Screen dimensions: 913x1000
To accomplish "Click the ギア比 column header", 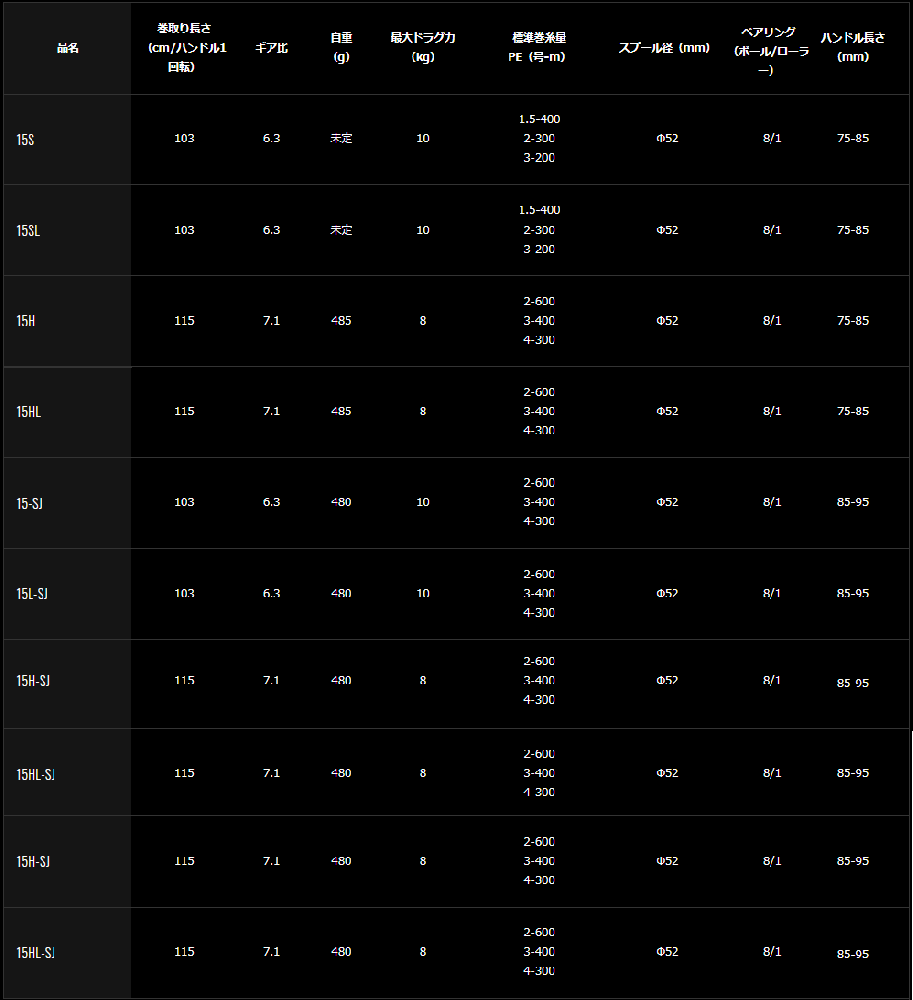I will coord(272,48).
